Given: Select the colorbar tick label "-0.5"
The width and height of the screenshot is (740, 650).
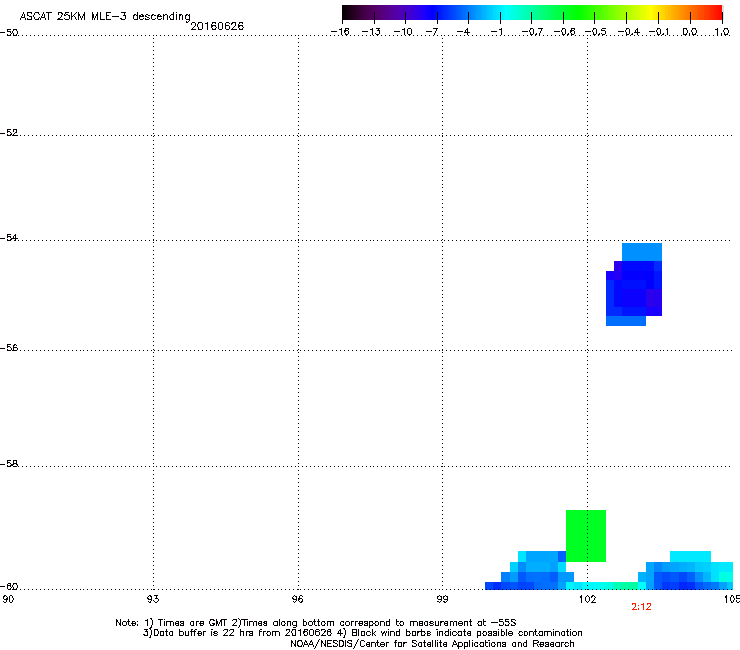Looking at the screenshot, I should (x=595, y=32).
